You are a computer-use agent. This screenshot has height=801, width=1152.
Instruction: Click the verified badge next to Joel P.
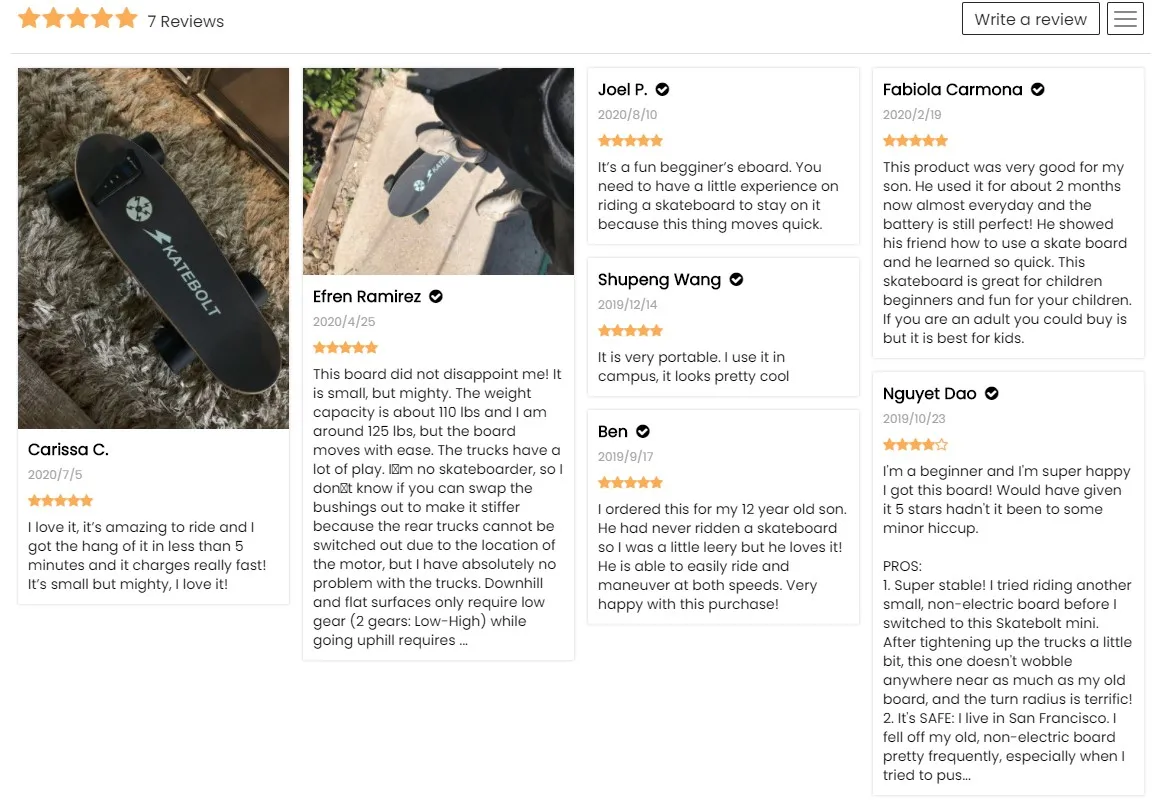click(x=662, y=90)
